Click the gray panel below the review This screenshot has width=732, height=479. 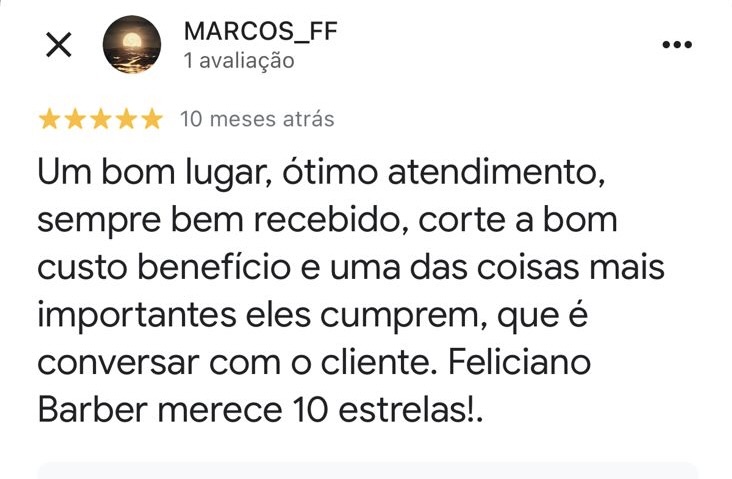point(367,471)
